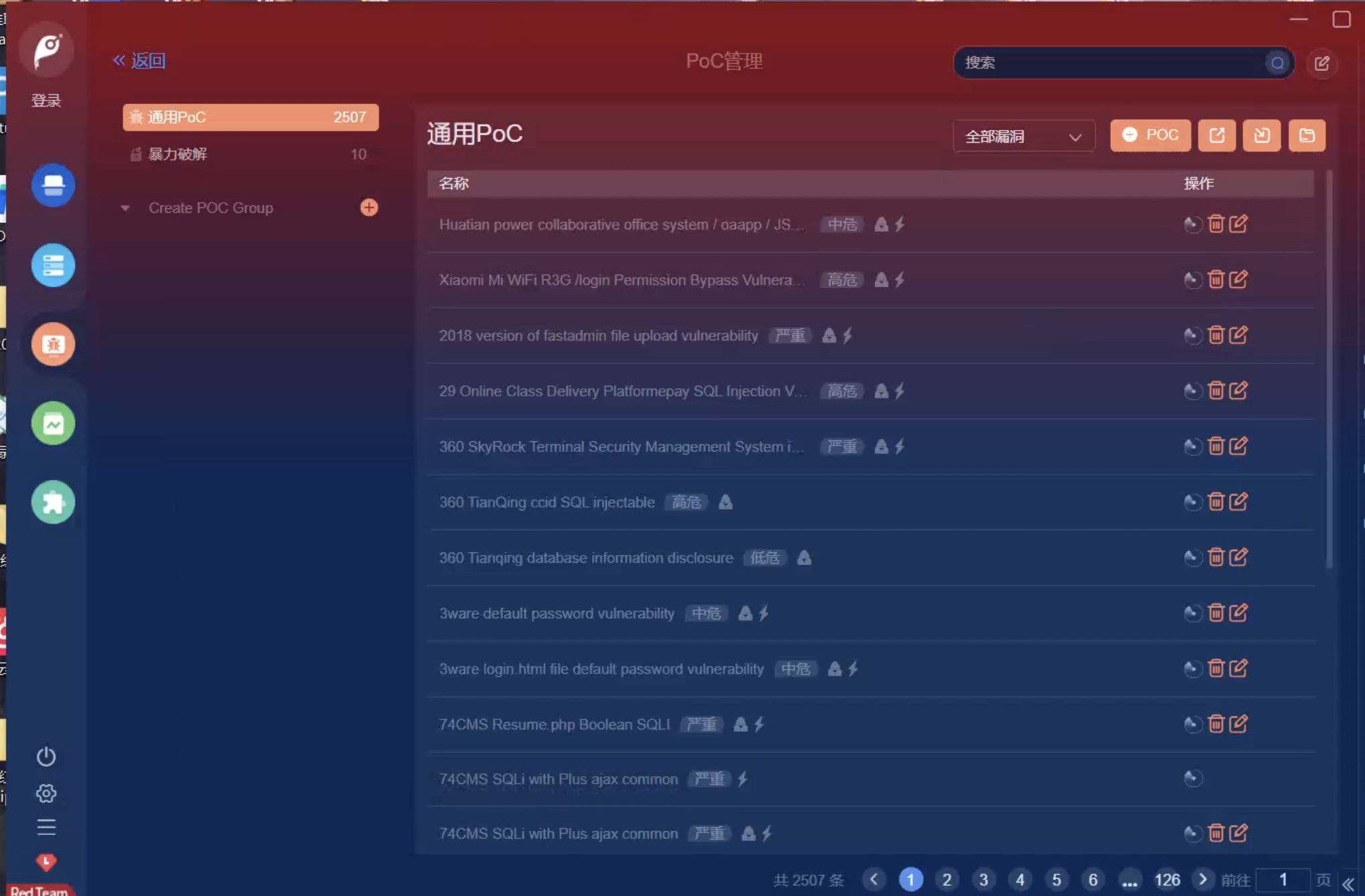The height and width of the screenshot is (896, 1365).
Task: Run scan for 2018 fastadmin file upload PoC
Action: 1192,335
